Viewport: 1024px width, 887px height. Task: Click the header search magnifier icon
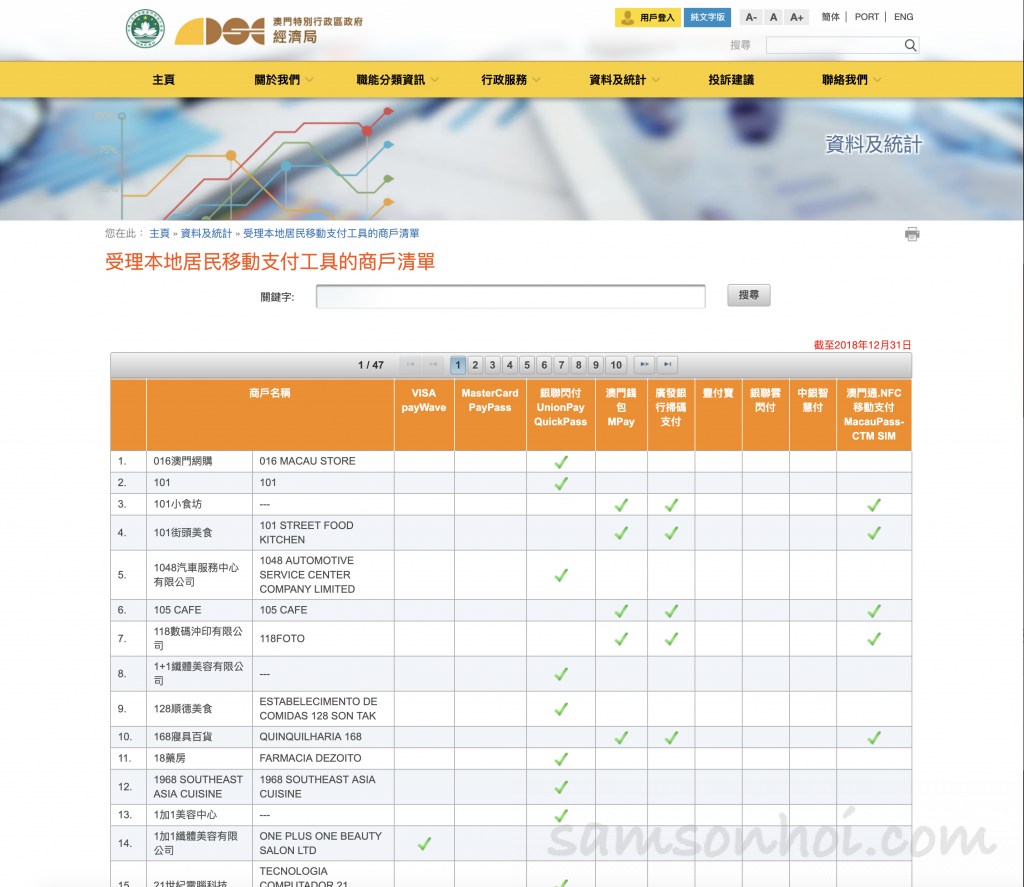coord(910,45)
